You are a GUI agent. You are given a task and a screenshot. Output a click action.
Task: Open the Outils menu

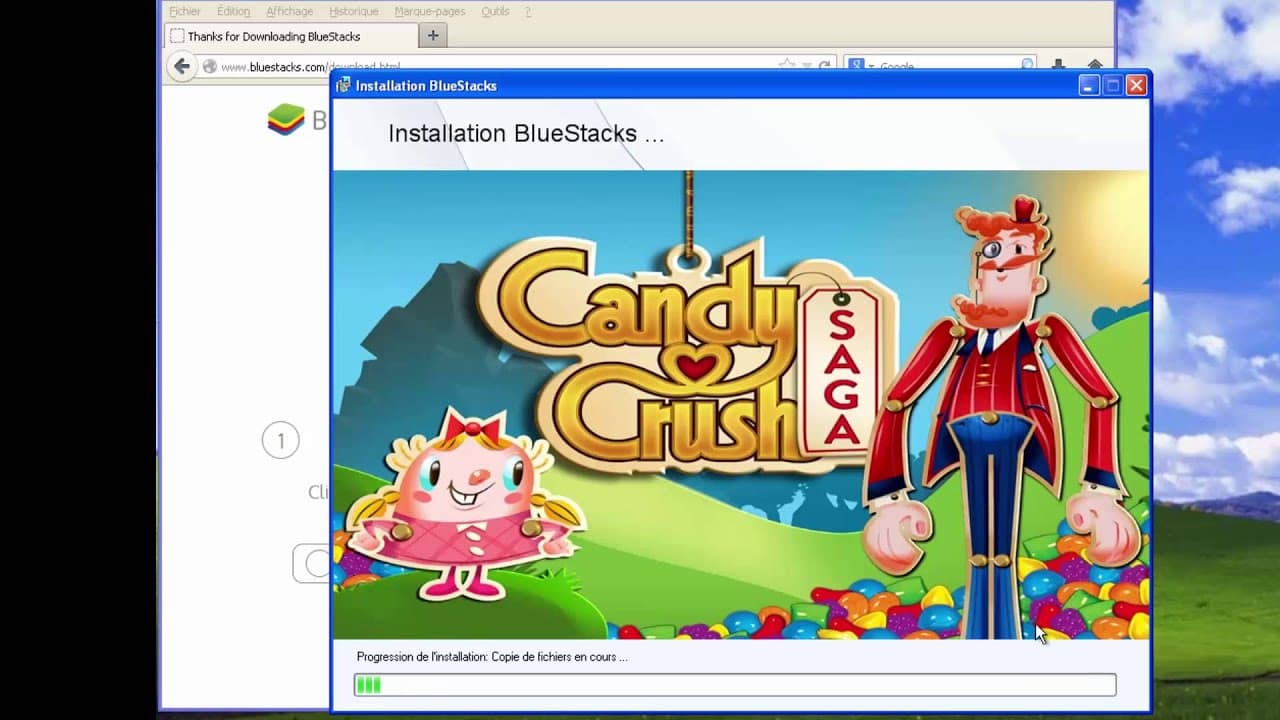click(x=495, y=11)
